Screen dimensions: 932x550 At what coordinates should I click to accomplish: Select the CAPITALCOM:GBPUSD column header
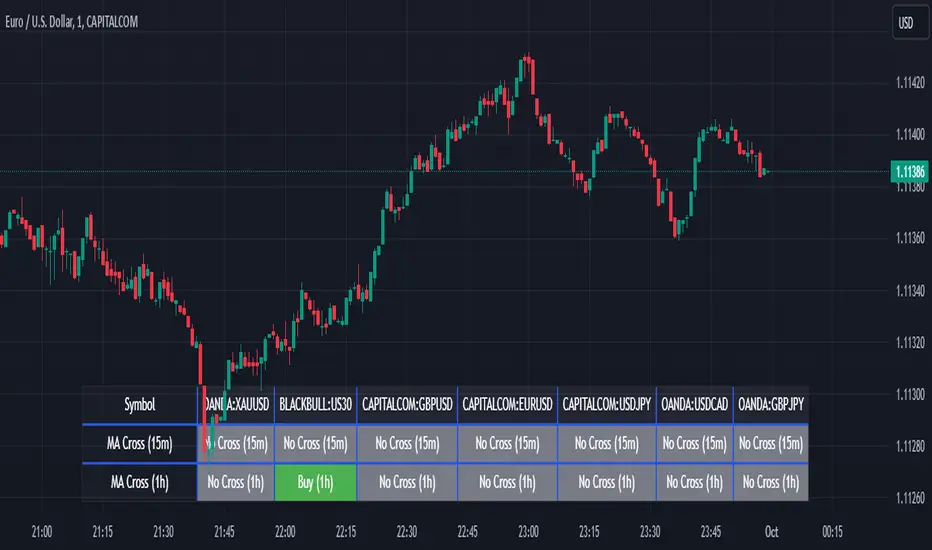pos(407,405)
